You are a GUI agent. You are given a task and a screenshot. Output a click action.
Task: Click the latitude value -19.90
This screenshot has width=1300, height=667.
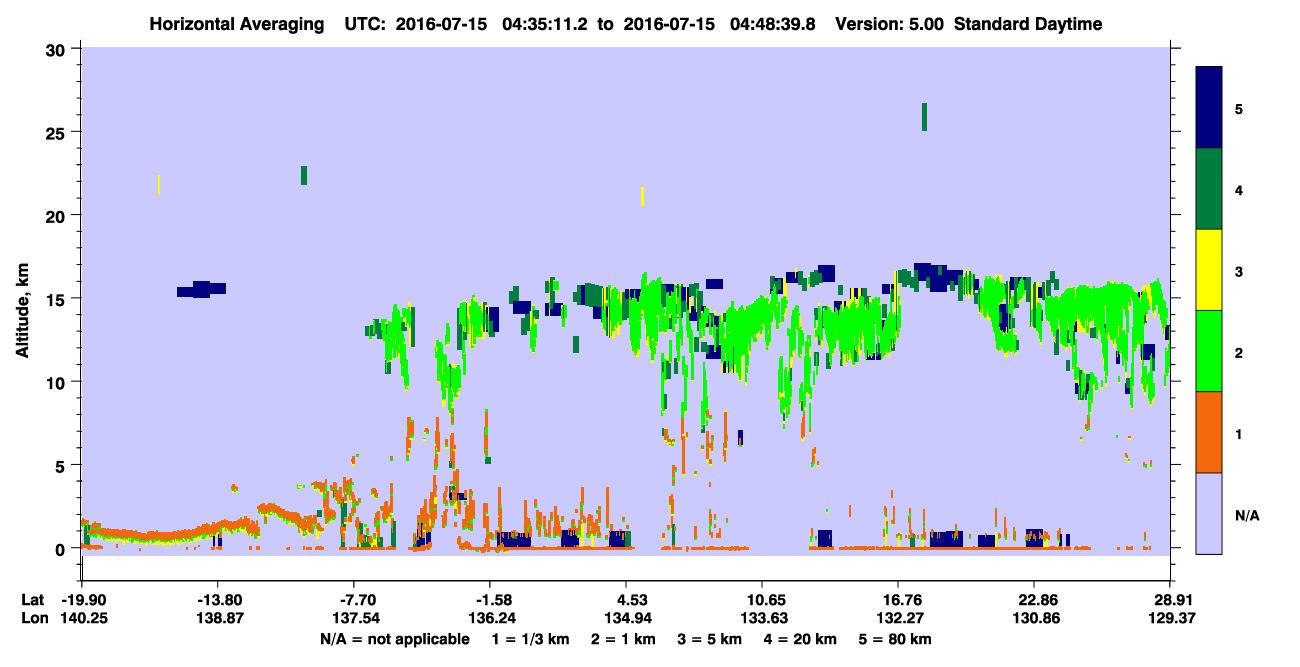(81, 600)
